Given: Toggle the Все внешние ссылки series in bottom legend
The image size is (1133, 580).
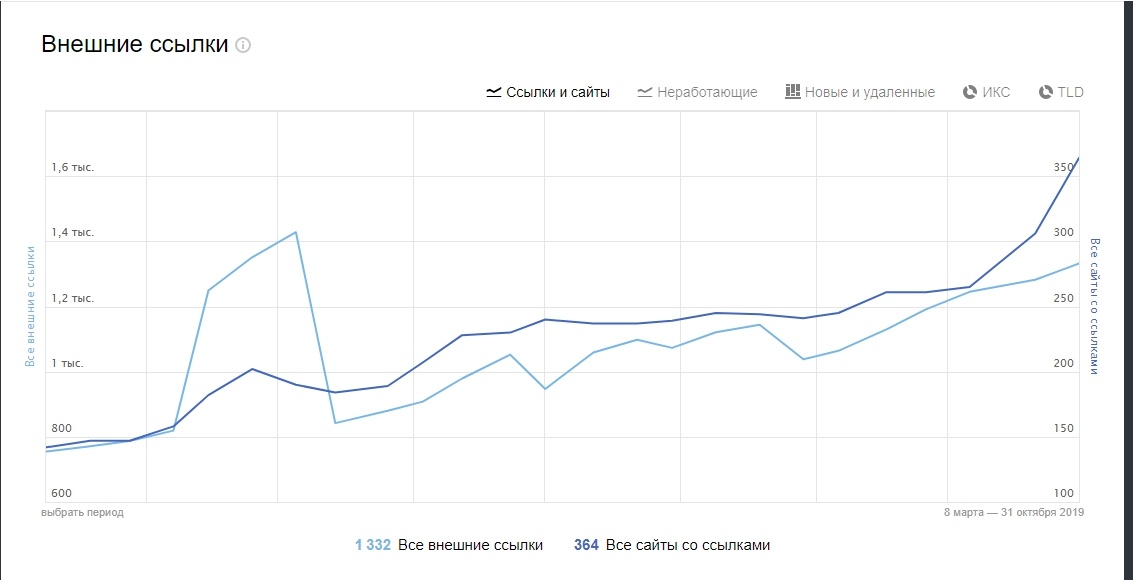Looking at the screenshot, I should (x=470, y=545).
